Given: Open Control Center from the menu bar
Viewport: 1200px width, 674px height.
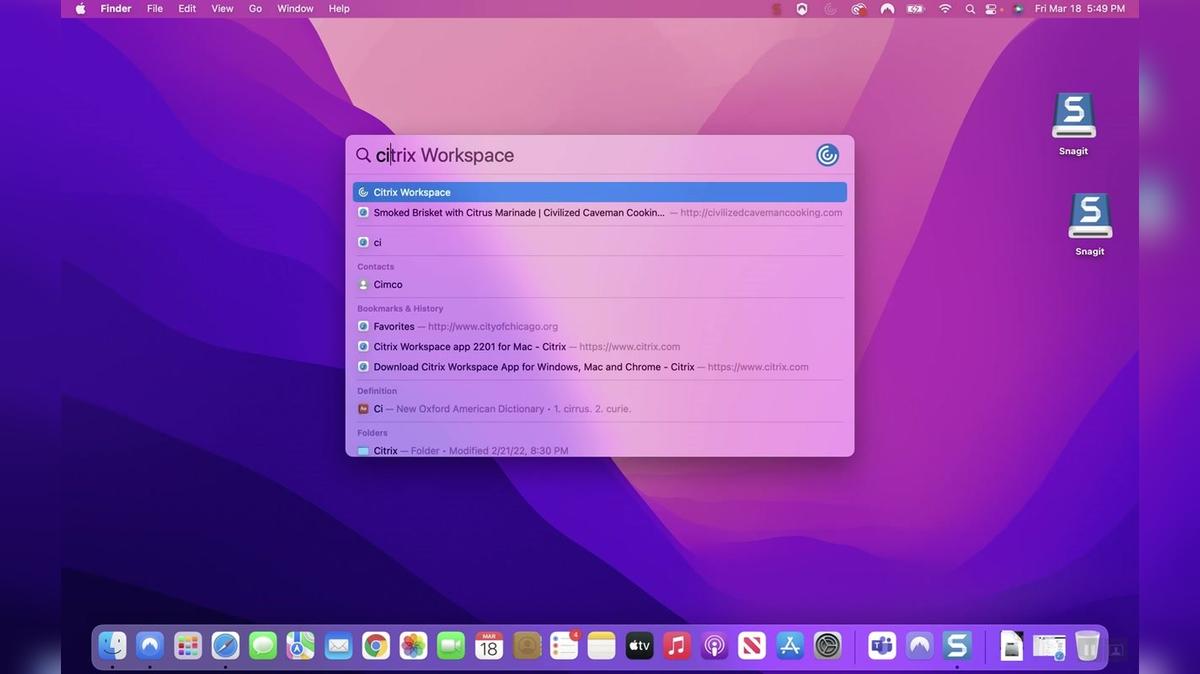Looking at the screenshot, I should [992, 9].
